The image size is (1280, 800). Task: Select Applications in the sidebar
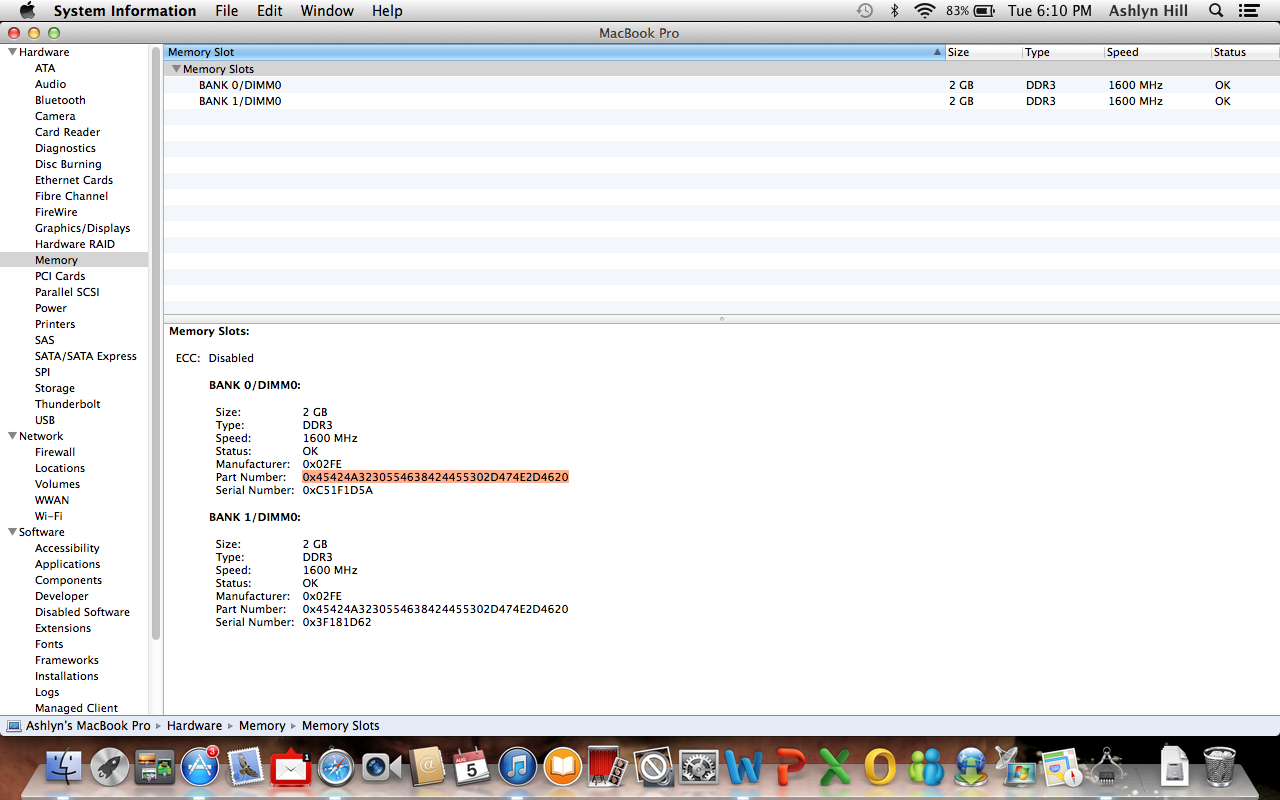pyautogui.click(x=68, y=564)
